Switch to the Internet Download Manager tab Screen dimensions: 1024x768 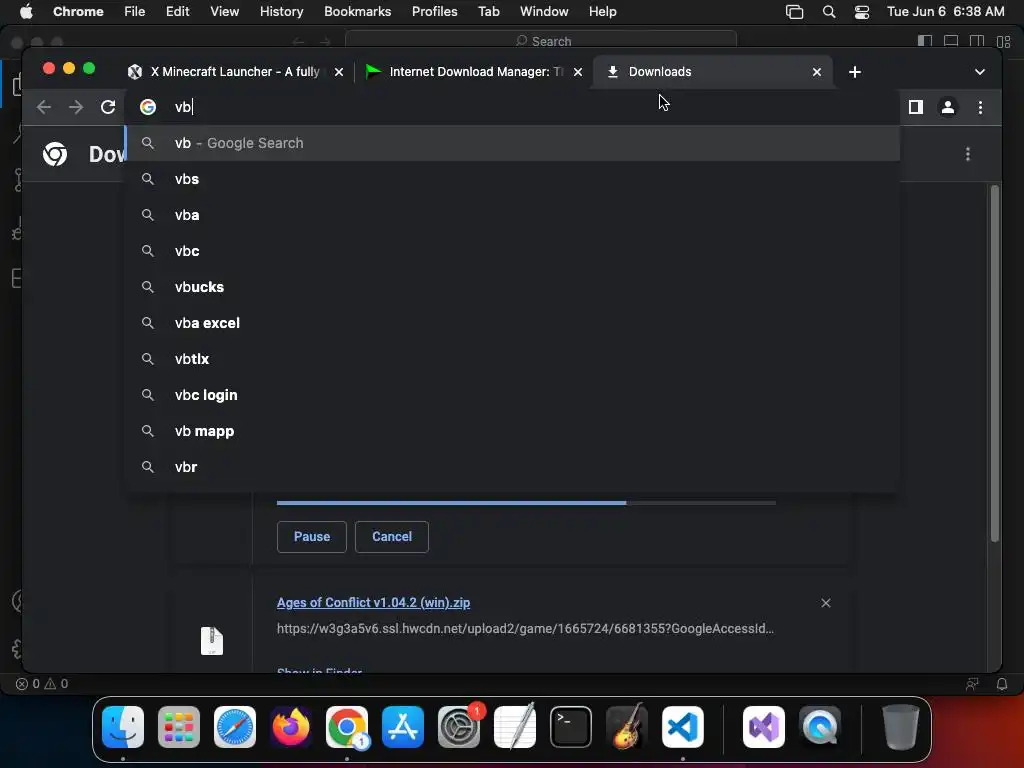click(473, 72)
